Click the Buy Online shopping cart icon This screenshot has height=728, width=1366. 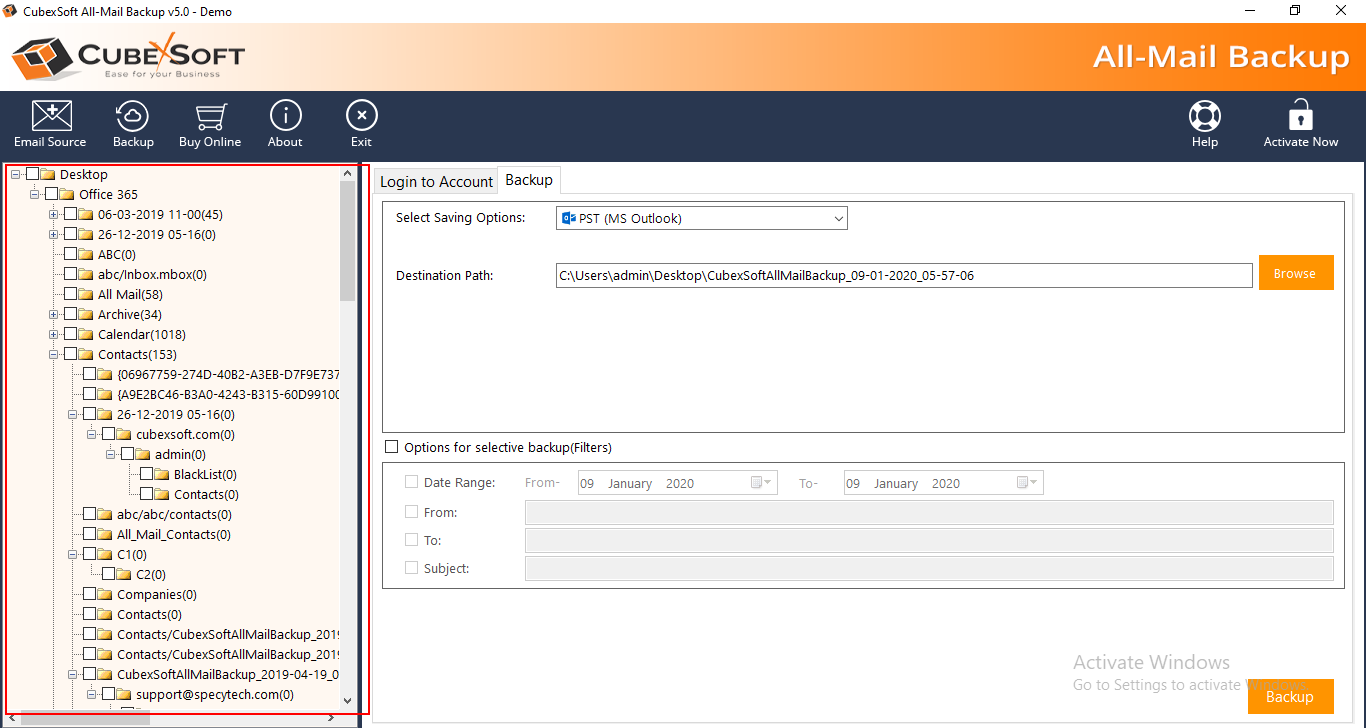coord(210,116)
